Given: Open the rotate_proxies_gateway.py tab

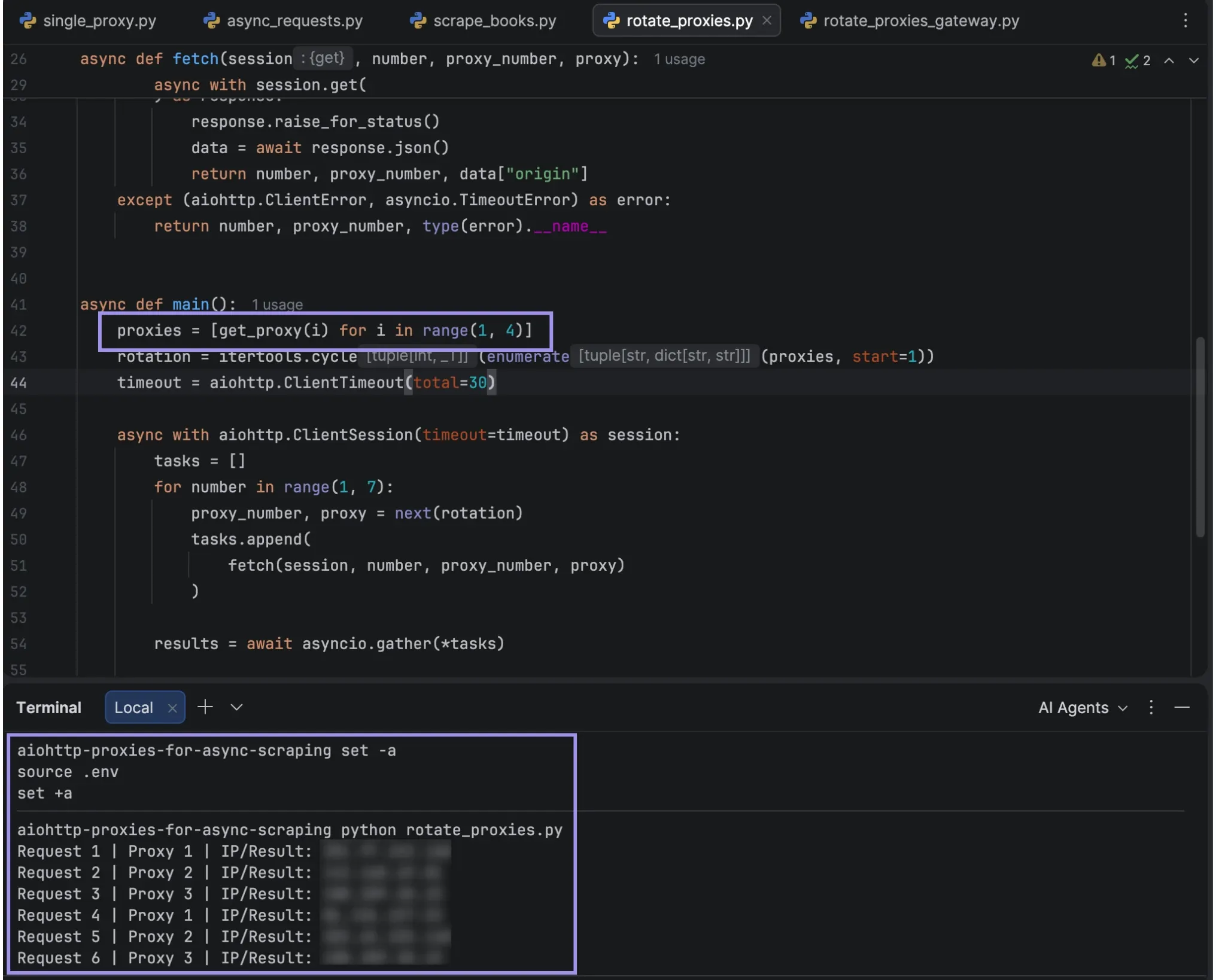Looking at the screenshot, I should 910,21.
